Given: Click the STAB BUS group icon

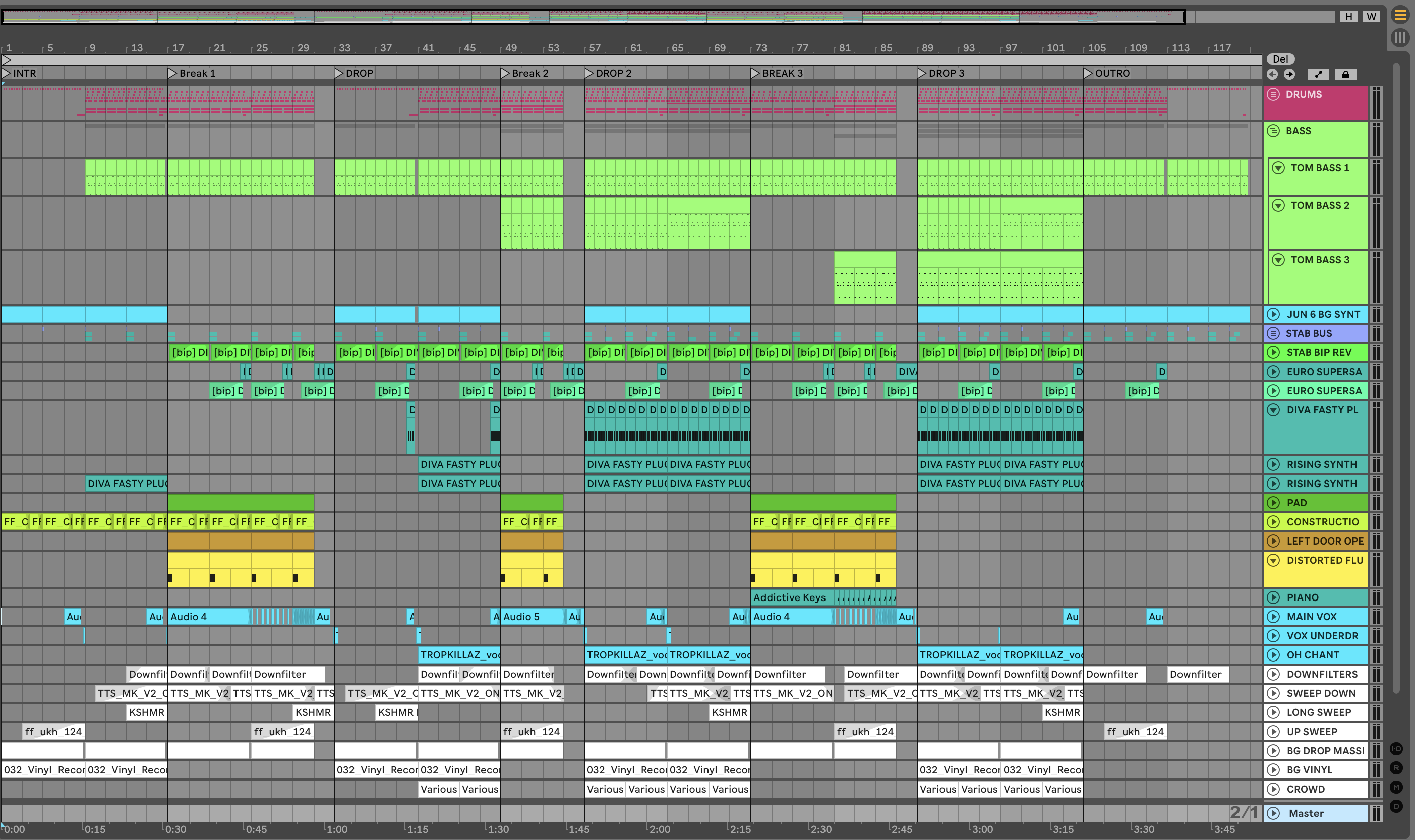Looking at the screenshot, I should click(x=1273, y=333).
